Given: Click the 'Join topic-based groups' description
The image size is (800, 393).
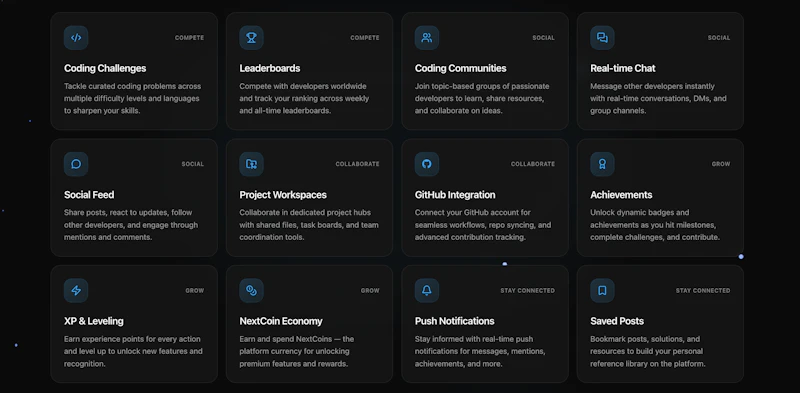Looking at the screenshot, I should pos(482,99).
